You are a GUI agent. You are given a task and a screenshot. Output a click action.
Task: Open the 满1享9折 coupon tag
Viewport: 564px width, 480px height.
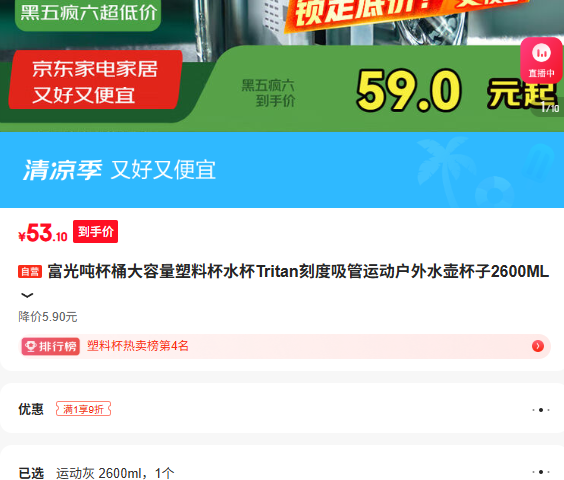tap(83, 409)
